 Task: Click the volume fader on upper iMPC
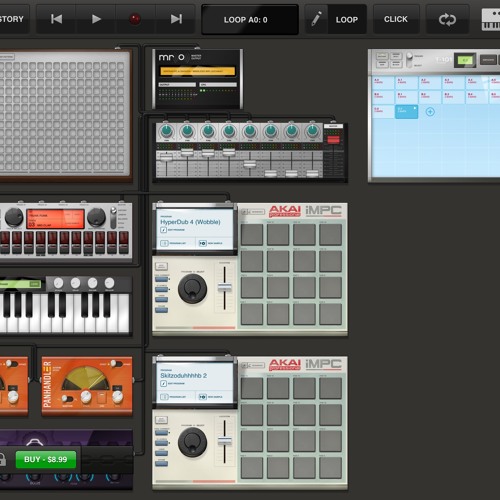point(225,287)
